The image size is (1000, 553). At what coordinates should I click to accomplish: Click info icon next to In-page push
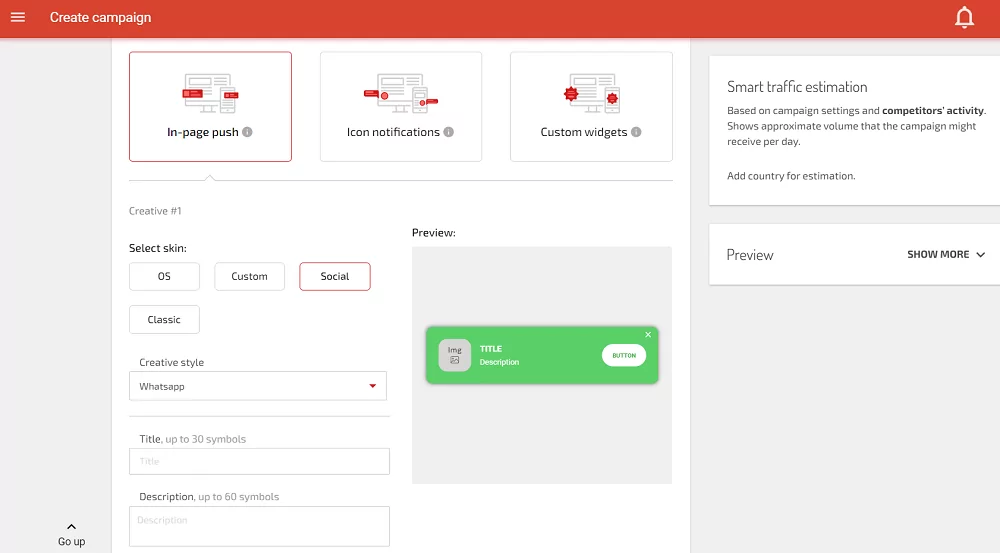click(x=247, y=132)
